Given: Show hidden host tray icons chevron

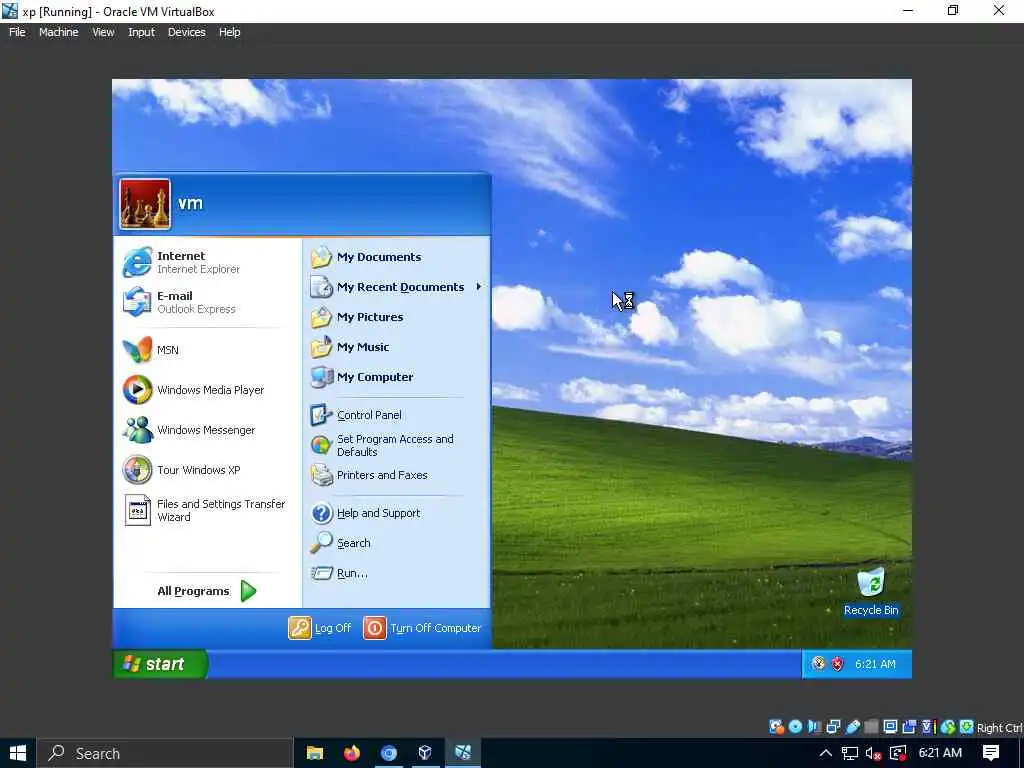Looking at the screenshot, I should pos(825,753).
